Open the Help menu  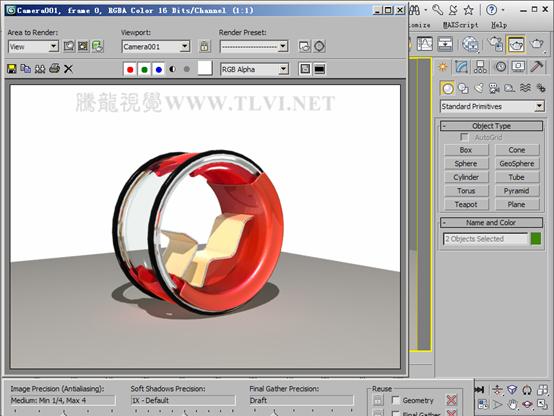click(x=499, y=25)
